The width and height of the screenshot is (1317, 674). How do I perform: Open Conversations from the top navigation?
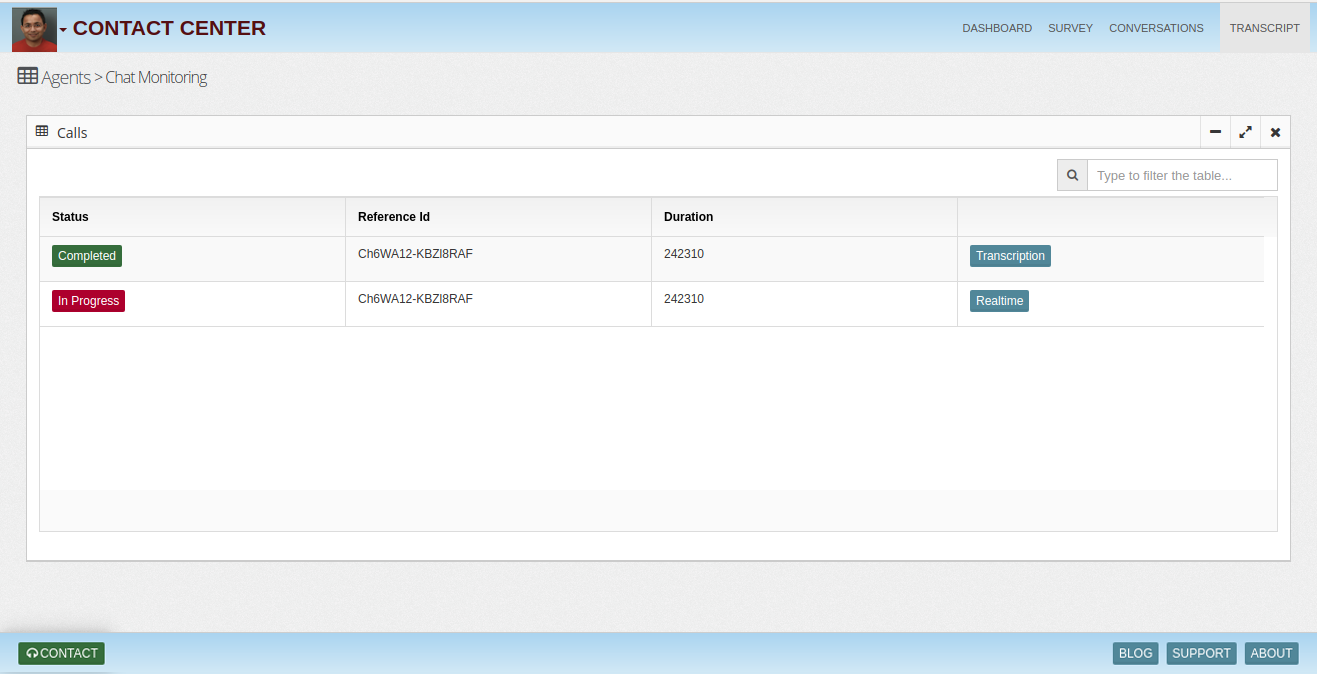(1156, 28)
